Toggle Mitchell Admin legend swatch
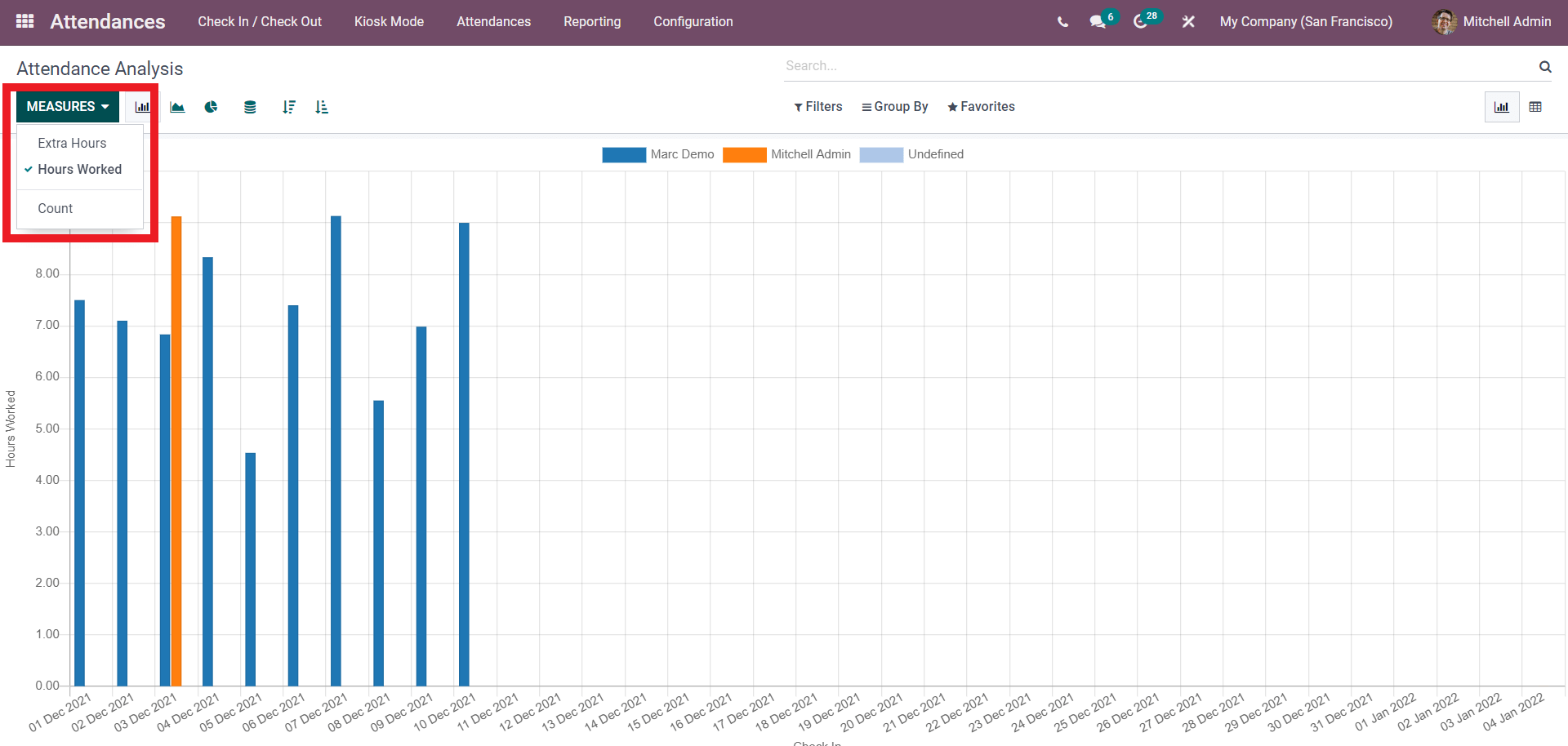The image size is (1568, 746). tap(744, 155)
